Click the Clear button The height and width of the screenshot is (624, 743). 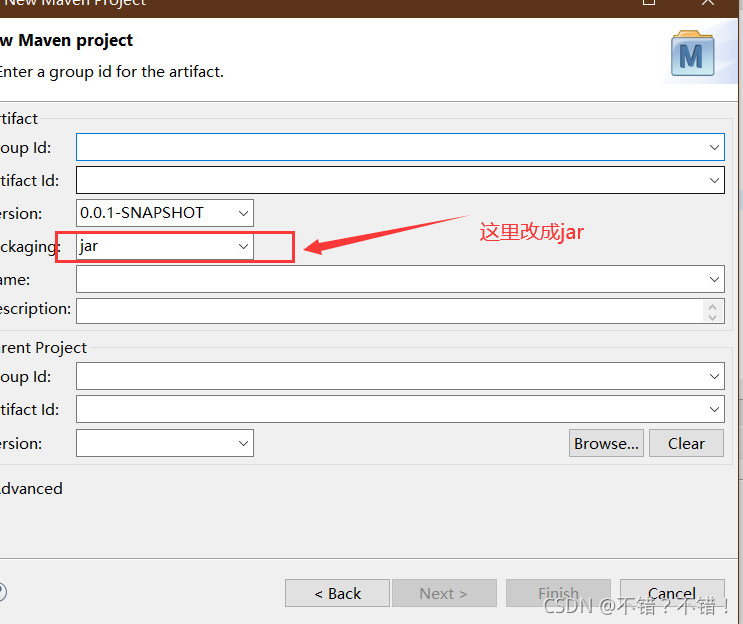pyautogui.click(x=686, y=443)
